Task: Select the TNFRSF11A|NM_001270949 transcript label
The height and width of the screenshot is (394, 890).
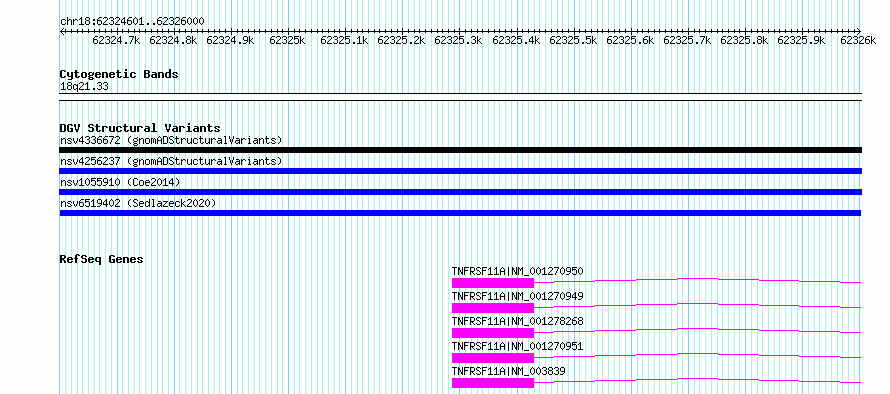Action: pyautogui.click(x=518, y=296)
